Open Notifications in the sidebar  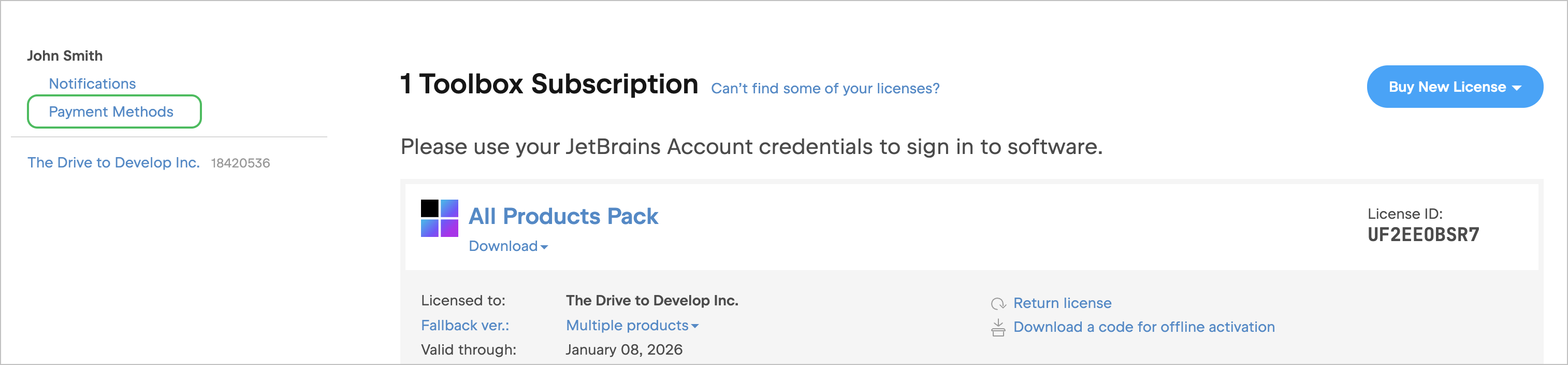click(x=92, y=83)
